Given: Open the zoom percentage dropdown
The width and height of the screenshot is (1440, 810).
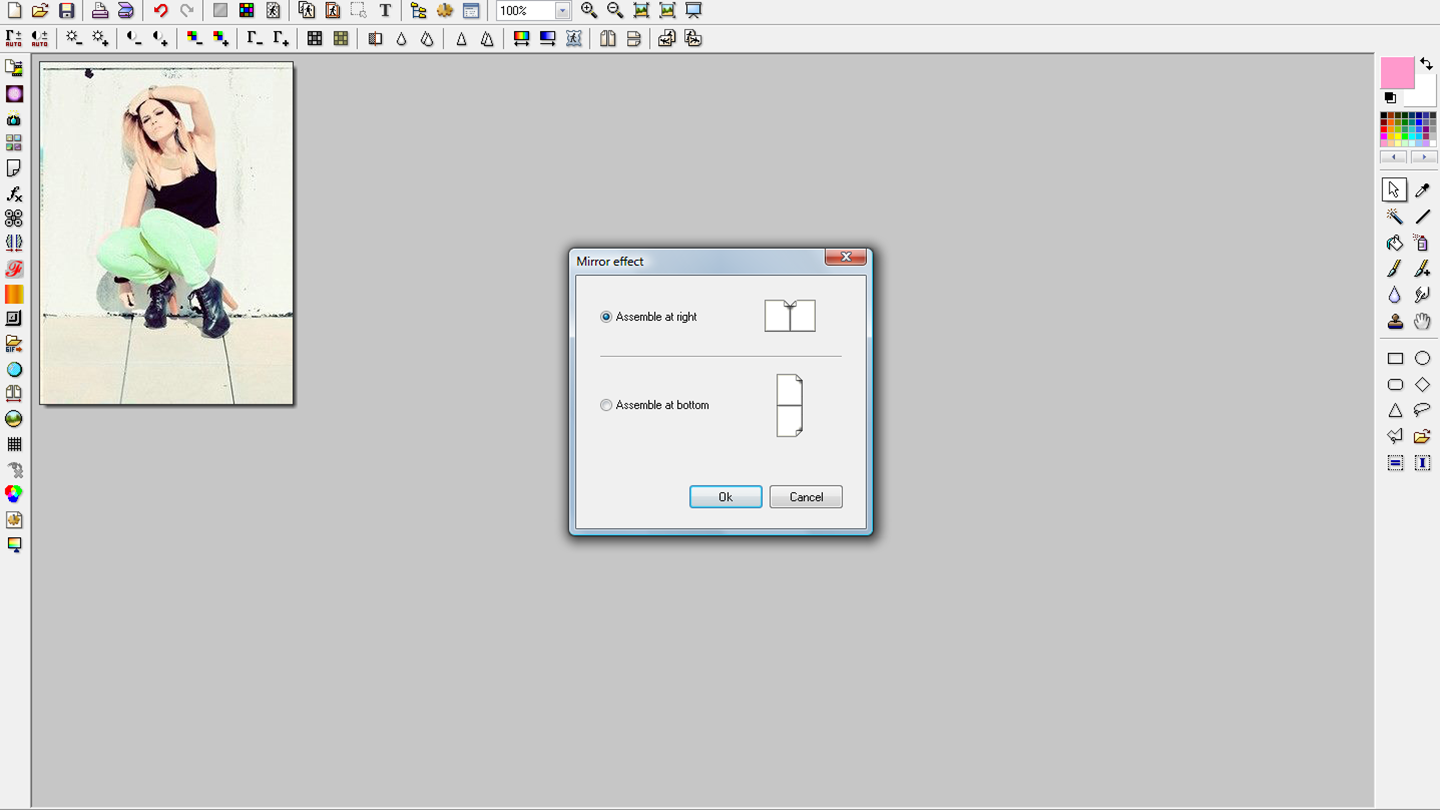Looking at the screenshot, I should pos(562,11).
